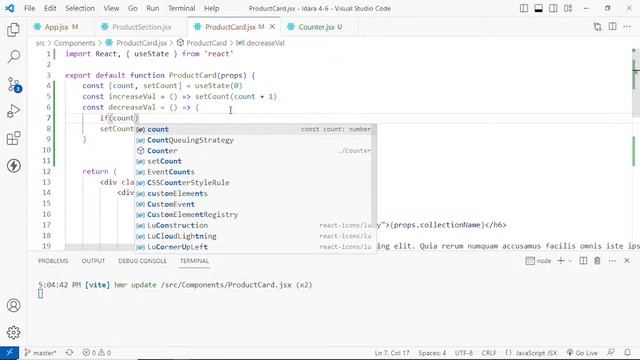
Task: Click the remote window icon in status bar
Action: (x=9, y=353)
